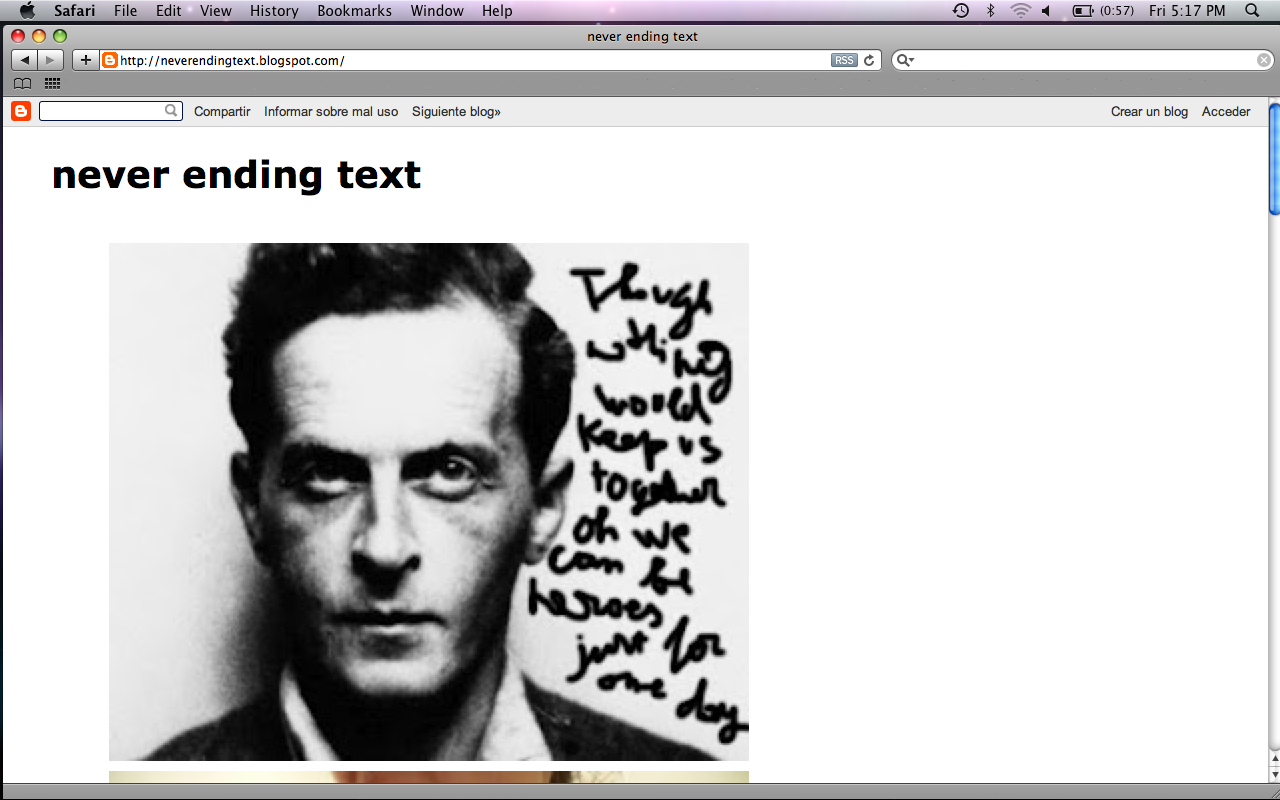Open Spotlight search magnifier in menu bar
Screen dimensions: 1280x800
1252,11
